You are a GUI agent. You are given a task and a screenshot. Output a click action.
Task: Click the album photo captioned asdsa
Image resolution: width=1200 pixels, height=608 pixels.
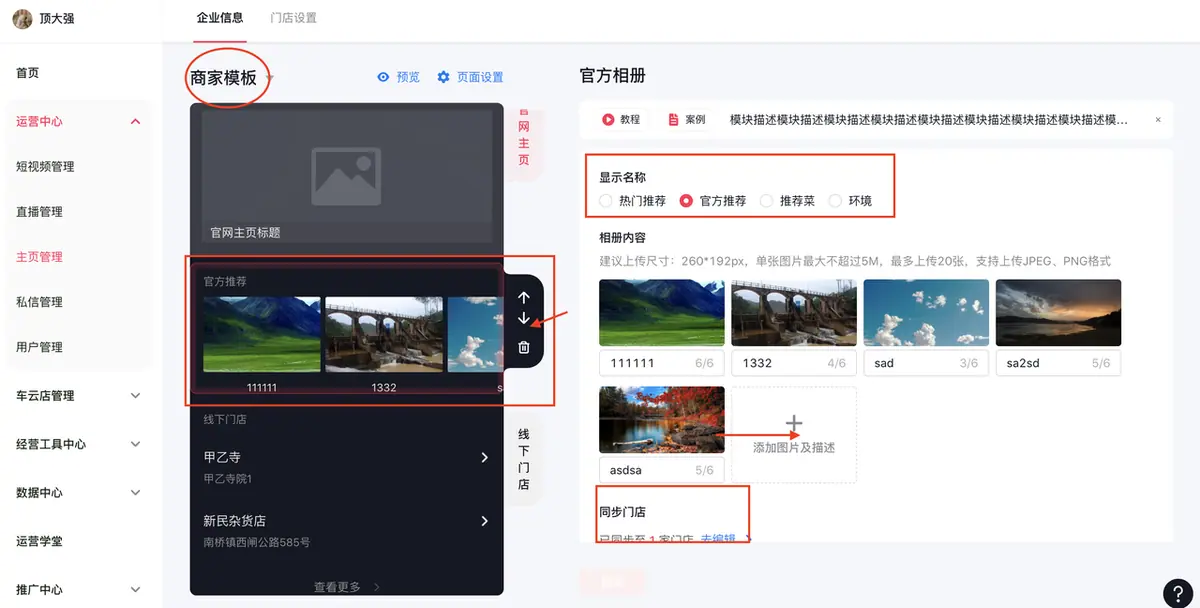point(662,420)
